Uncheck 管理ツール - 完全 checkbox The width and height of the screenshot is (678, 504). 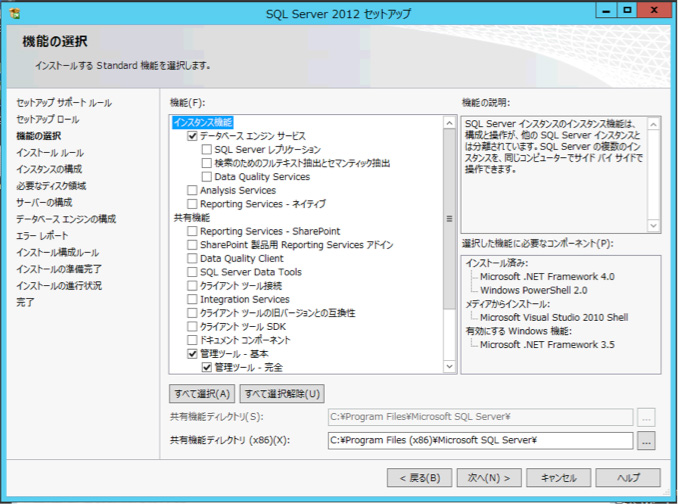(x=207, y=367)
